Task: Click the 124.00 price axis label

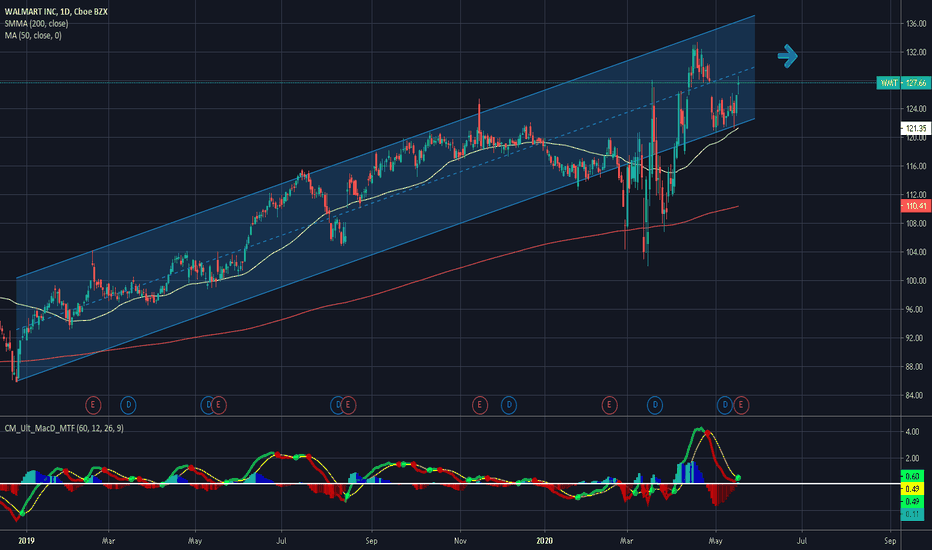Action: click(916, 109)
